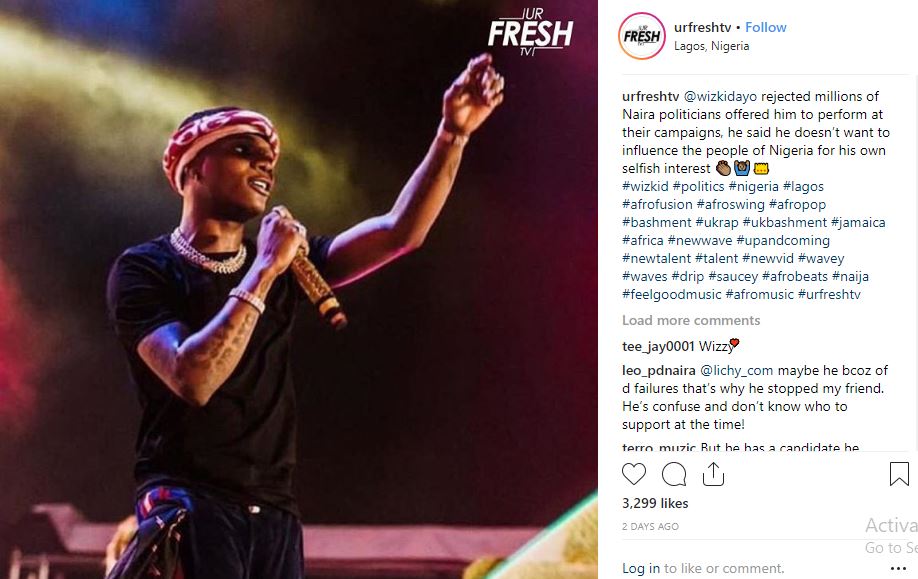The height and width of the screenshot is (579, 918).
Task: Open the three-dot more options menu
Action: pyautogui.click(x=898, y=568)
